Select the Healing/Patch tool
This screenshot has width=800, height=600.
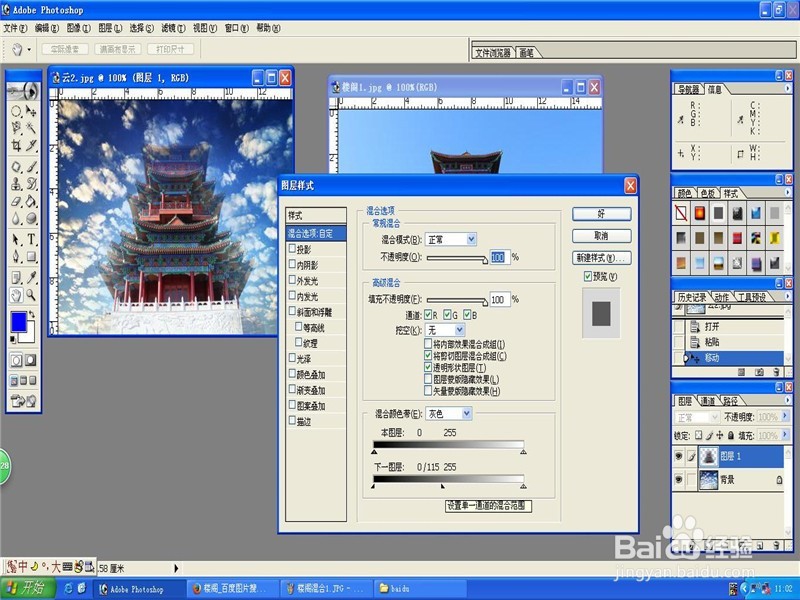point(16,167)
